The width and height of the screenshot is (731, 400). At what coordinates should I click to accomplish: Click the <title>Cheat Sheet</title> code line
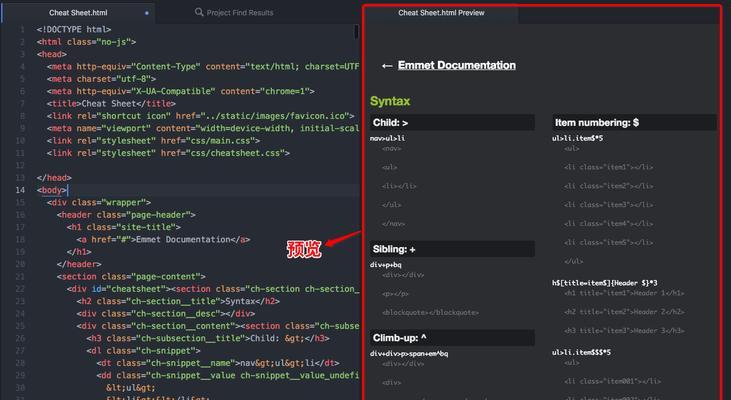111,103
